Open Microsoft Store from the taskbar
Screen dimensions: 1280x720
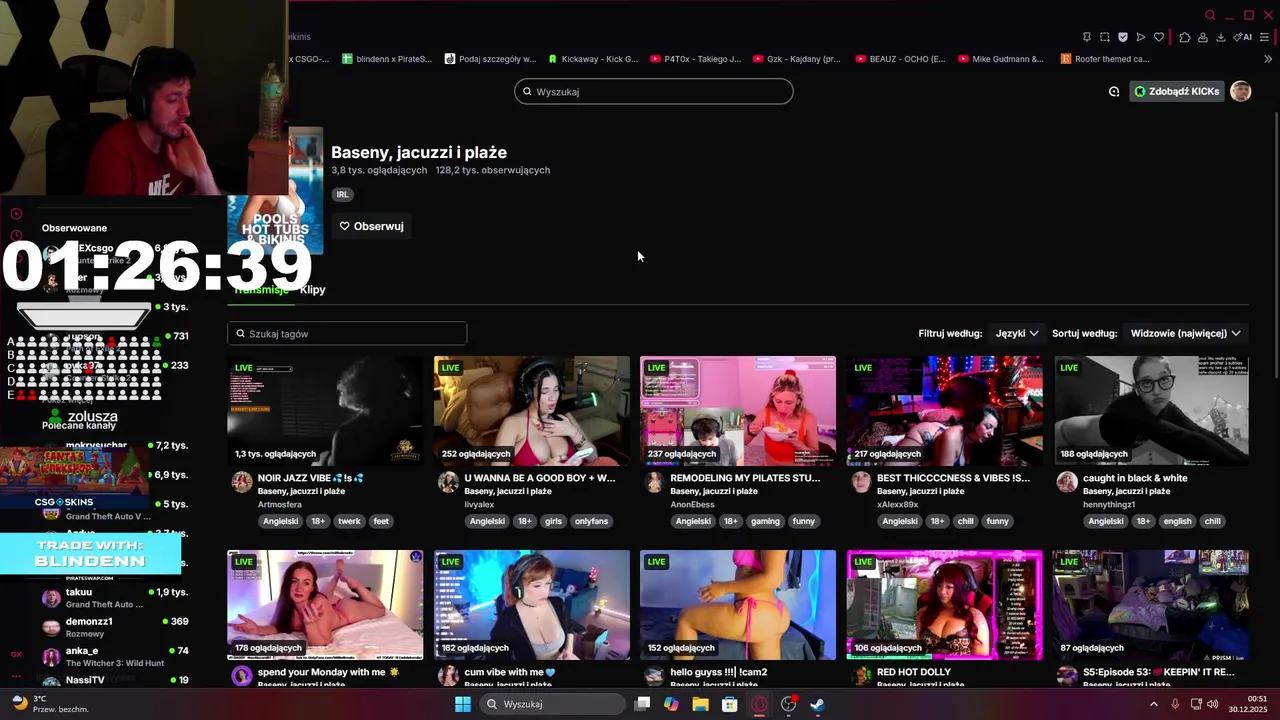(730, 704)
